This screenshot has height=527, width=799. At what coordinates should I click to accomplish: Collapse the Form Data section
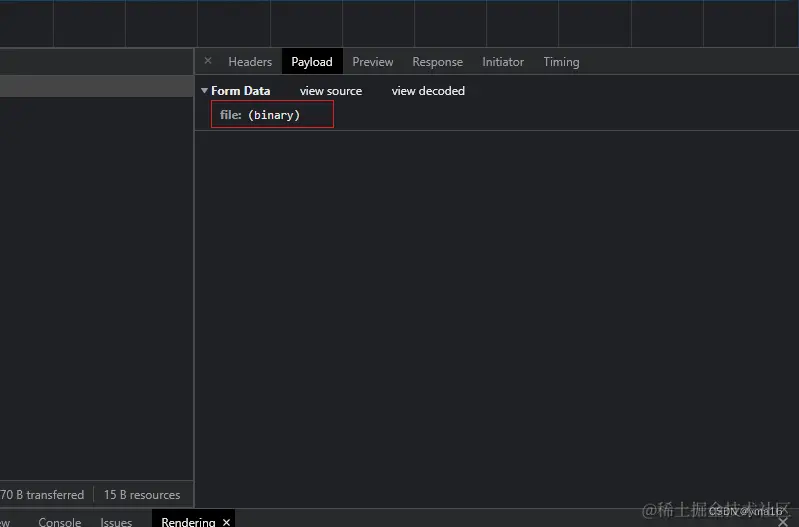coord(204,91)
